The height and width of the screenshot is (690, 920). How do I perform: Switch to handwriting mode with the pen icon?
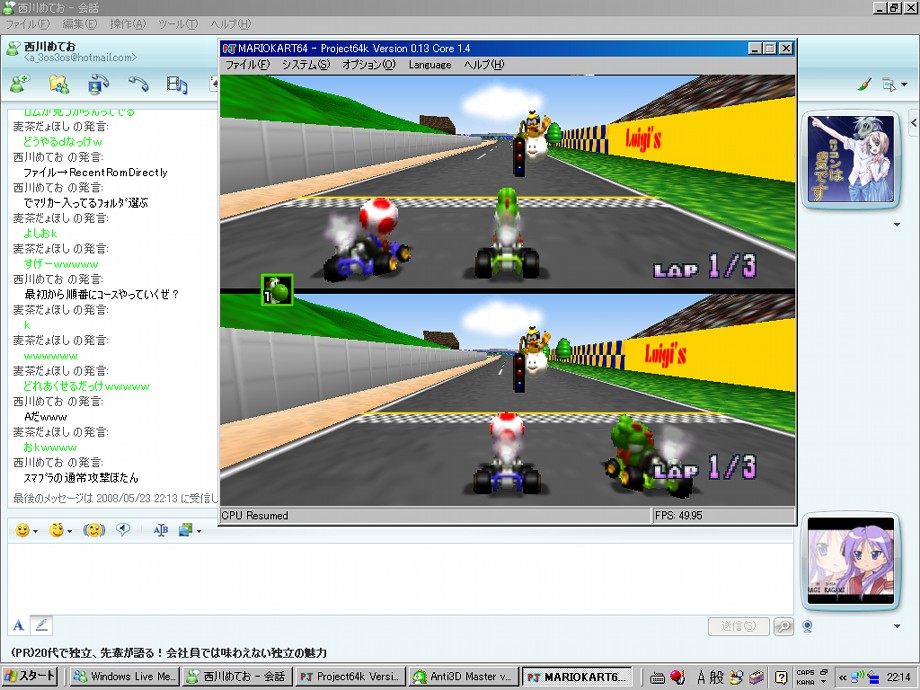42,625
